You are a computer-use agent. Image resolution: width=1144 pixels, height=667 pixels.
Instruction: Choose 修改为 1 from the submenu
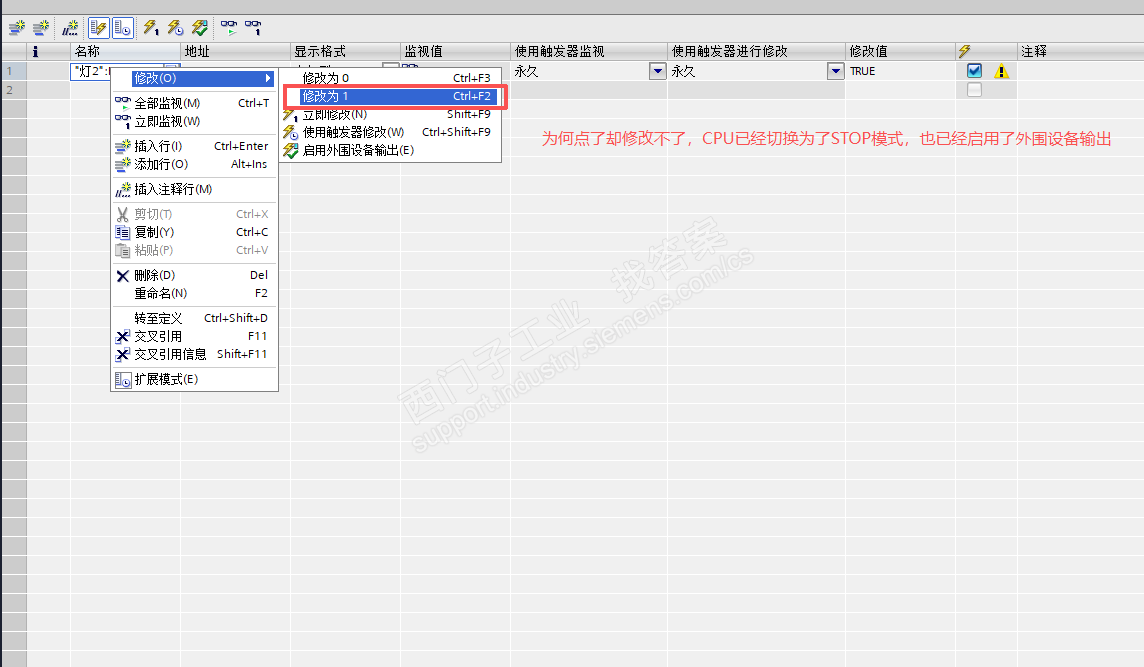pos(392,96)
